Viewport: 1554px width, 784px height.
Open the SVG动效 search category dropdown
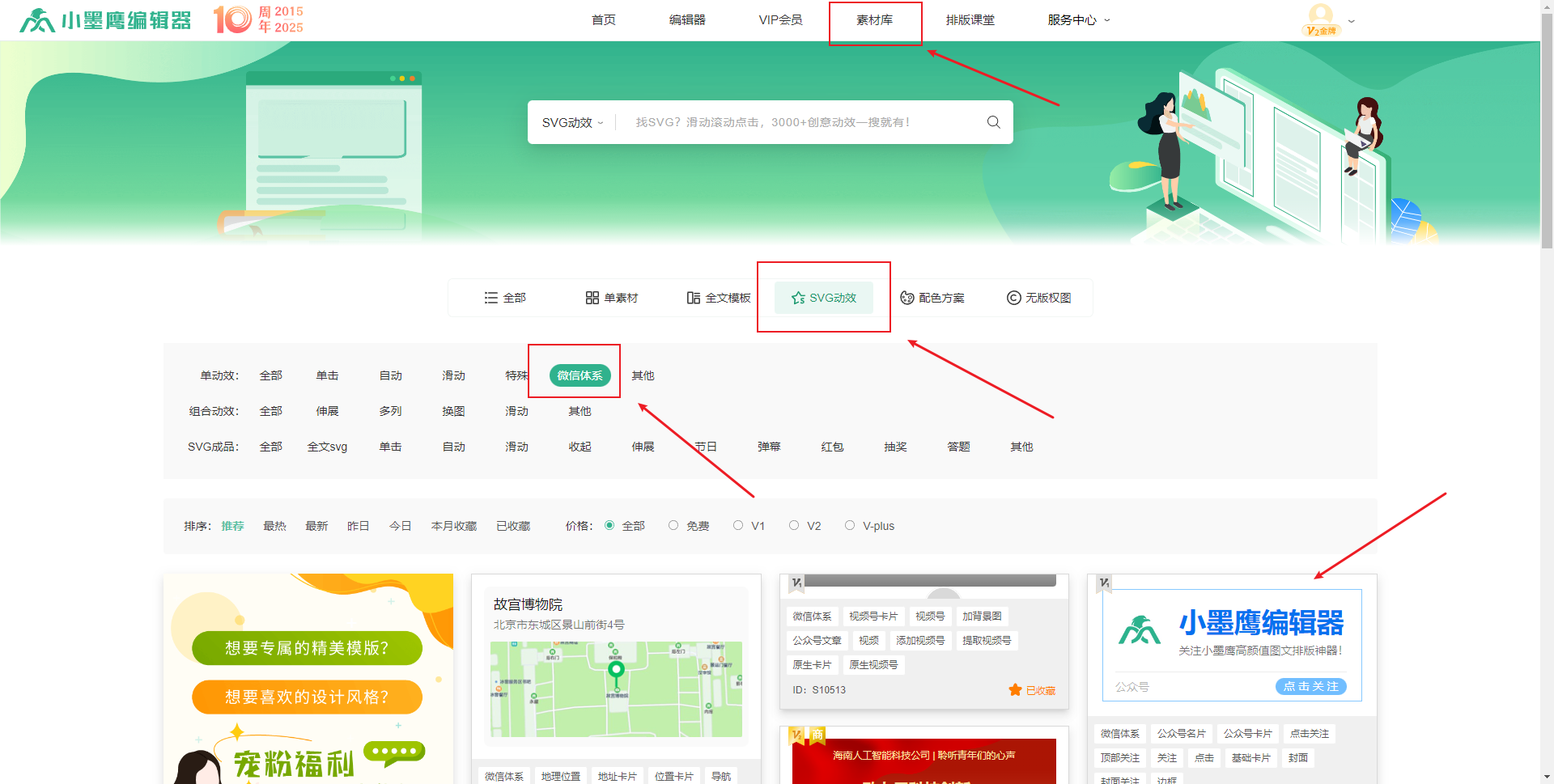coord(573,123)
